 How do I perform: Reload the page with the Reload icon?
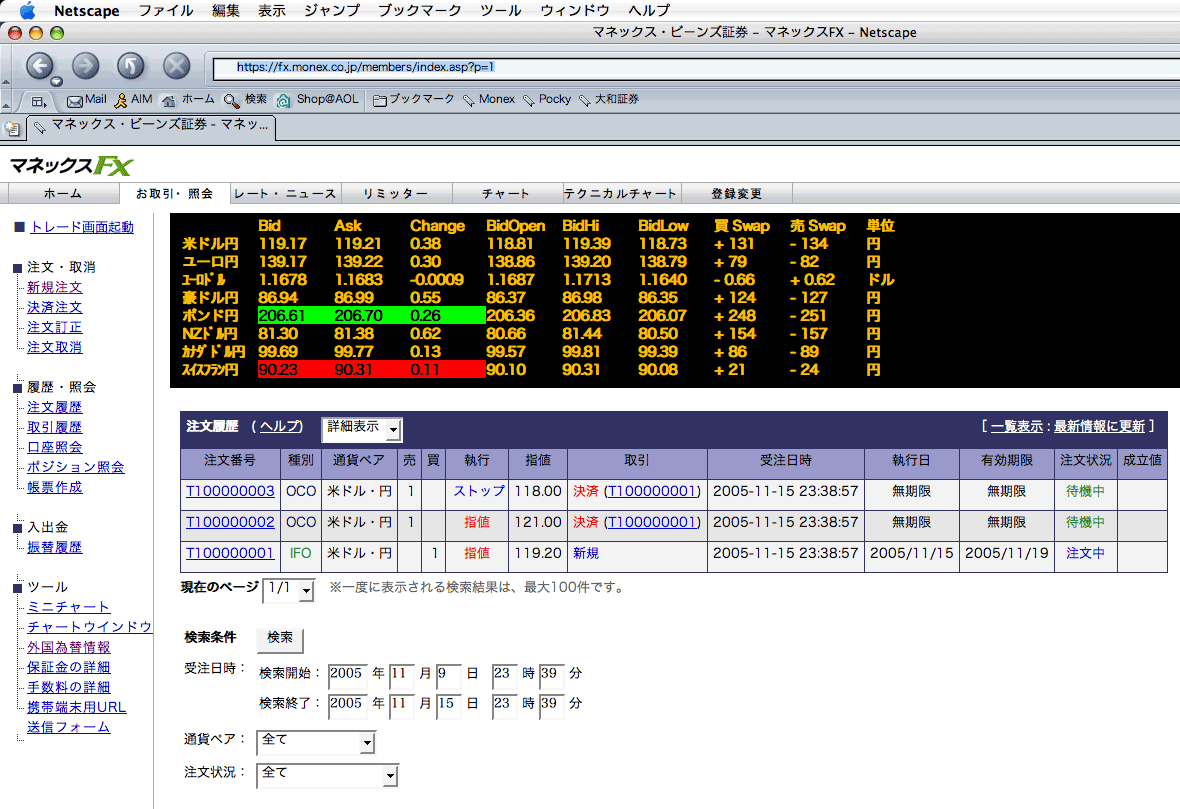pyautogui.click(x=130, y=66)
